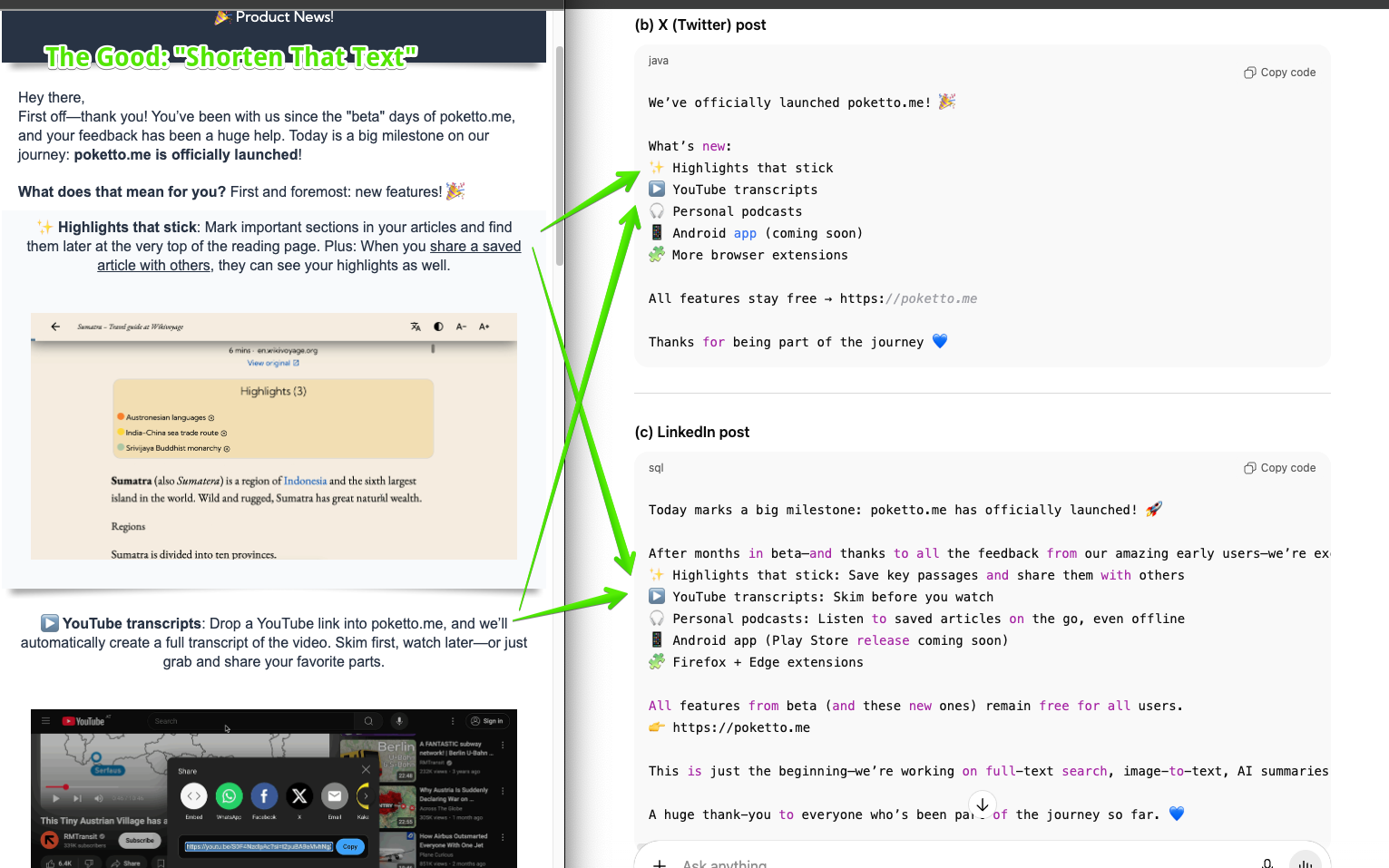Click the back arrow in reader view
The image size is (1389, 868).
tap(55, 327)
